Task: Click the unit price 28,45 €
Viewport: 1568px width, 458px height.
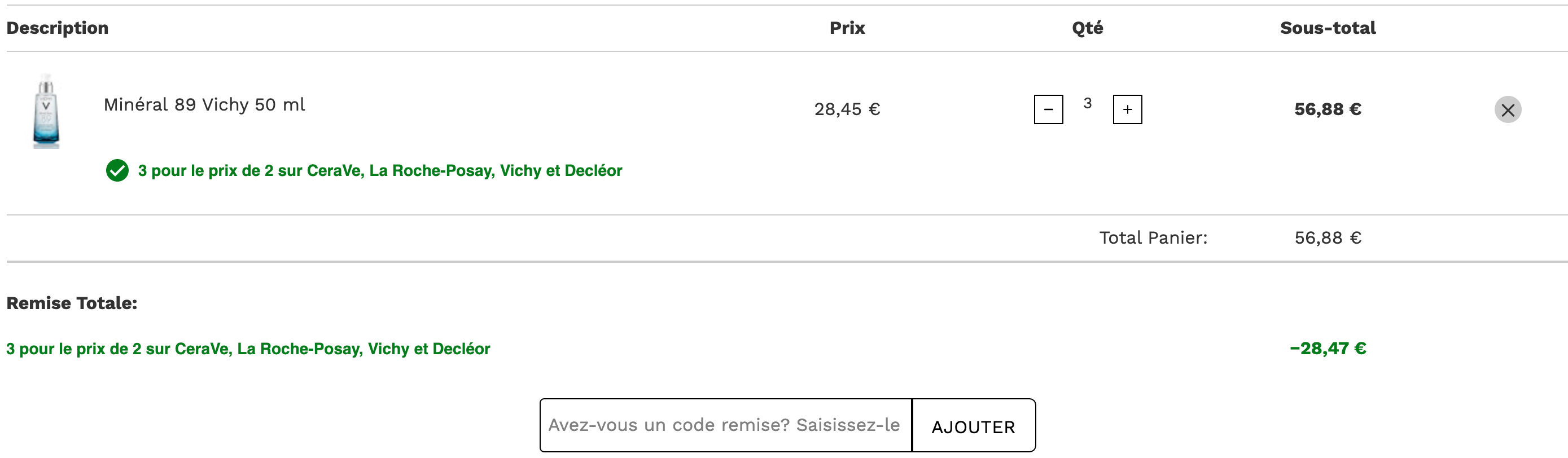Action: tap(847, 109)
